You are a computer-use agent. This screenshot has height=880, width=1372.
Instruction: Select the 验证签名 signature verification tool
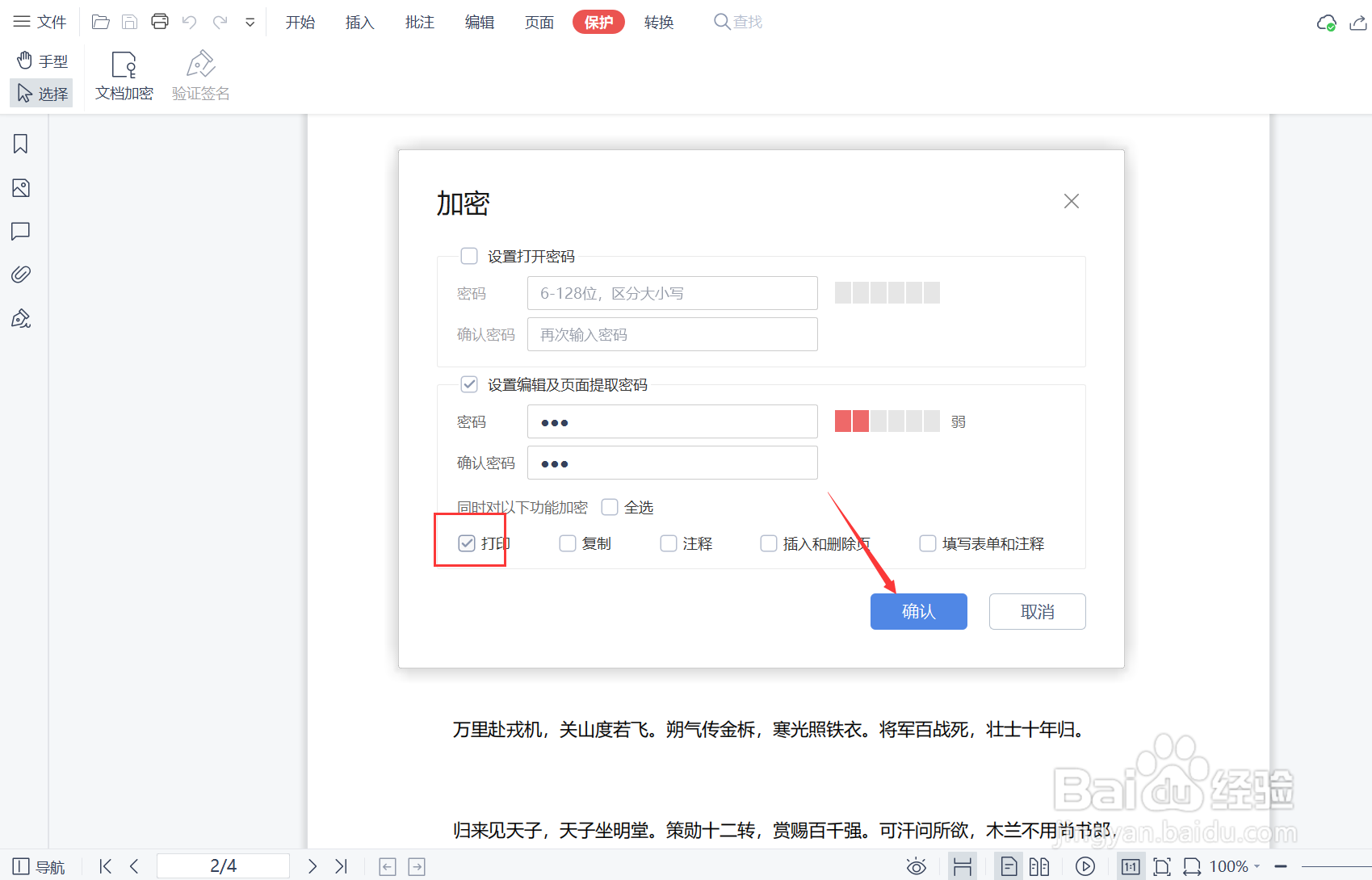click(x=199, y=74)
